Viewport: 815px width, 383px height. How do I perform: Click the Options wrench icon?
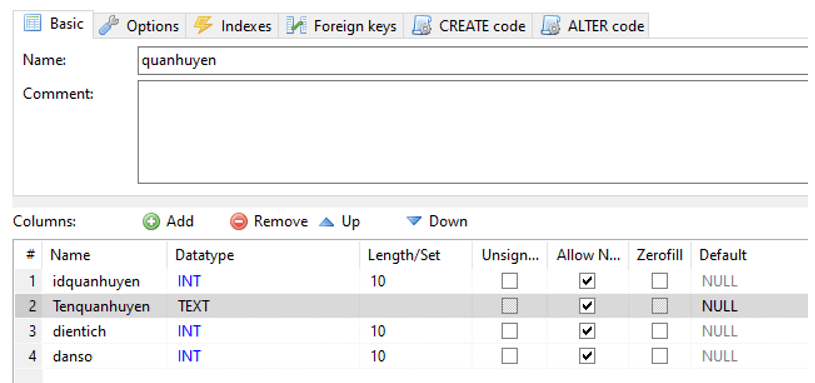tap(109, 25)
